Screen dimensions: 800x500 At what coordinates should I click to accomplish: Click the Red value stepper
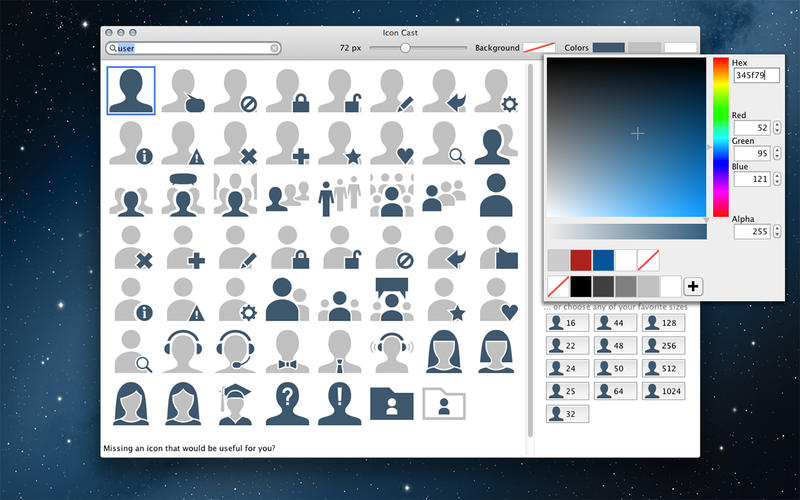(777, 128)
